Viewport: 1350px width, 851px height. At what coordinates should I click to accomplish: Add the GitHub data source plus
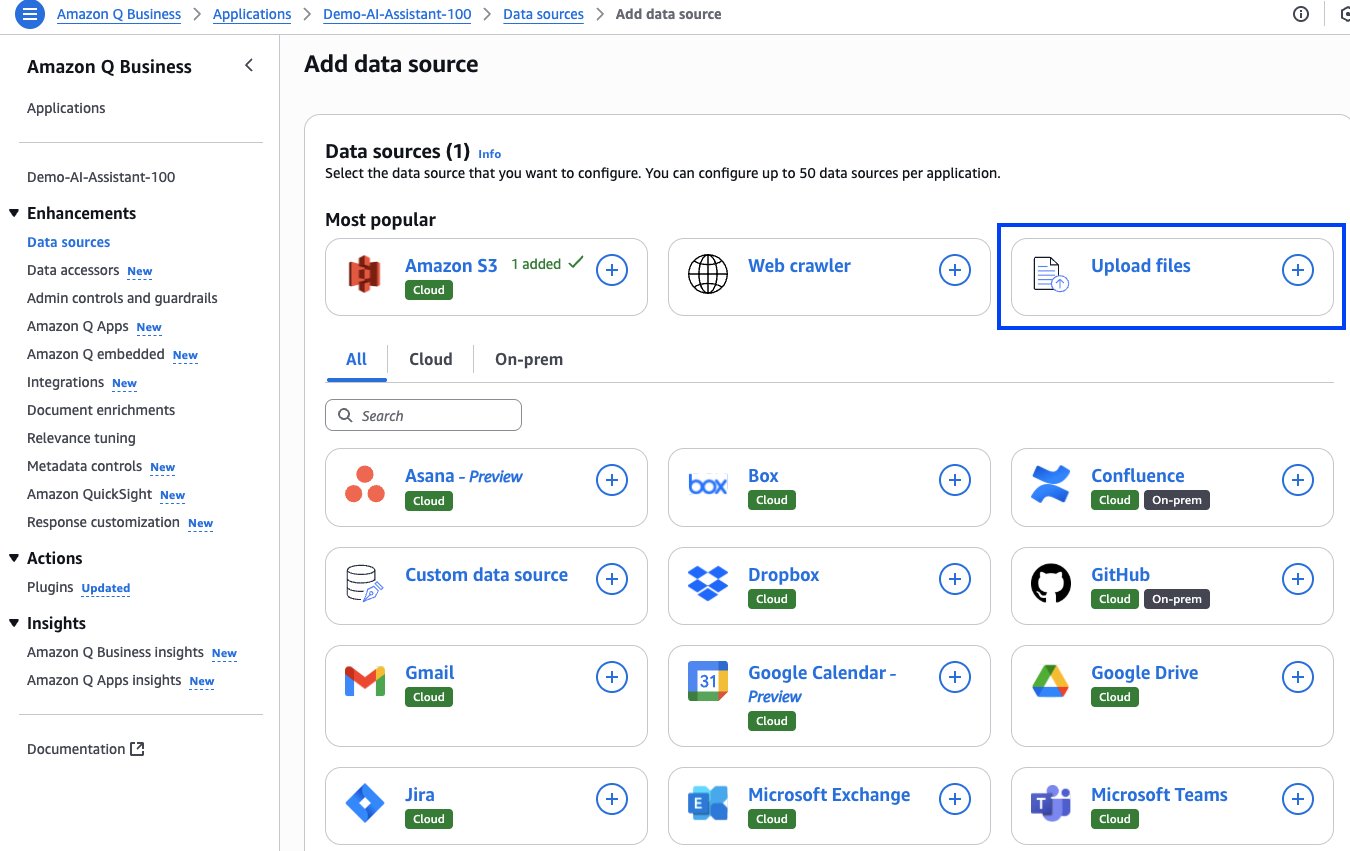click(x=1298, y=579)
